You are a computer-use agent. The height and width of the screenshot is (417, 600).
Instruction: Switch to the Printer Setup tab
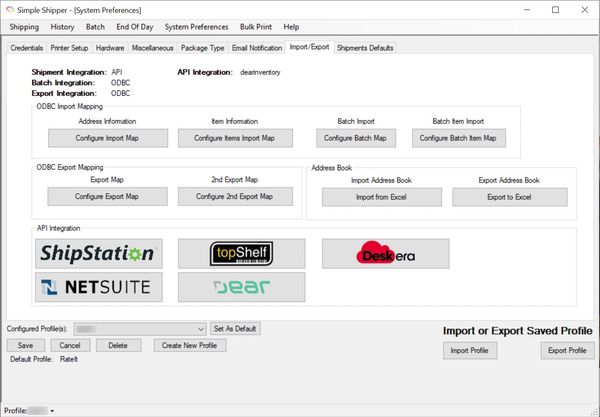[x=71, y=47]
